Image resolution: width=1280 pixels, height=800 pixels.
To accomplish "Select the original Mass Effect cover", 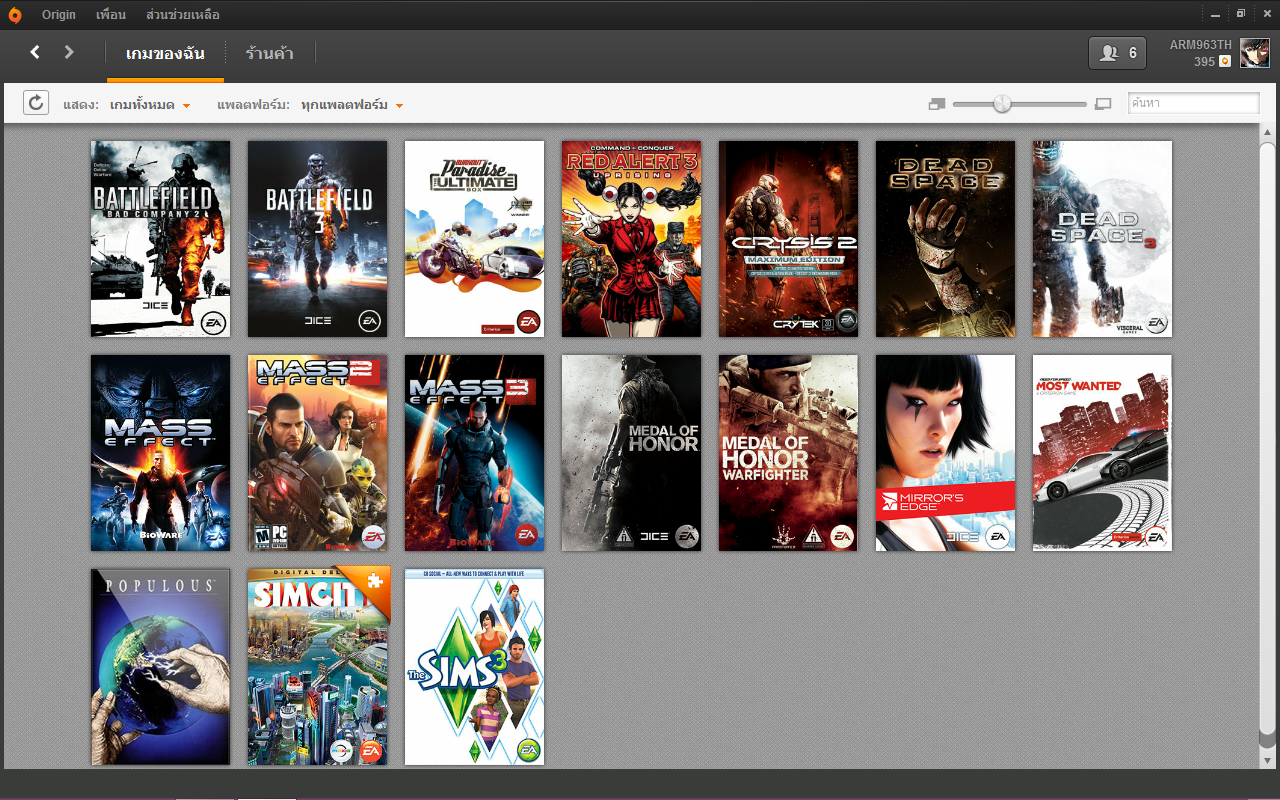I will (x=161, y=453).
